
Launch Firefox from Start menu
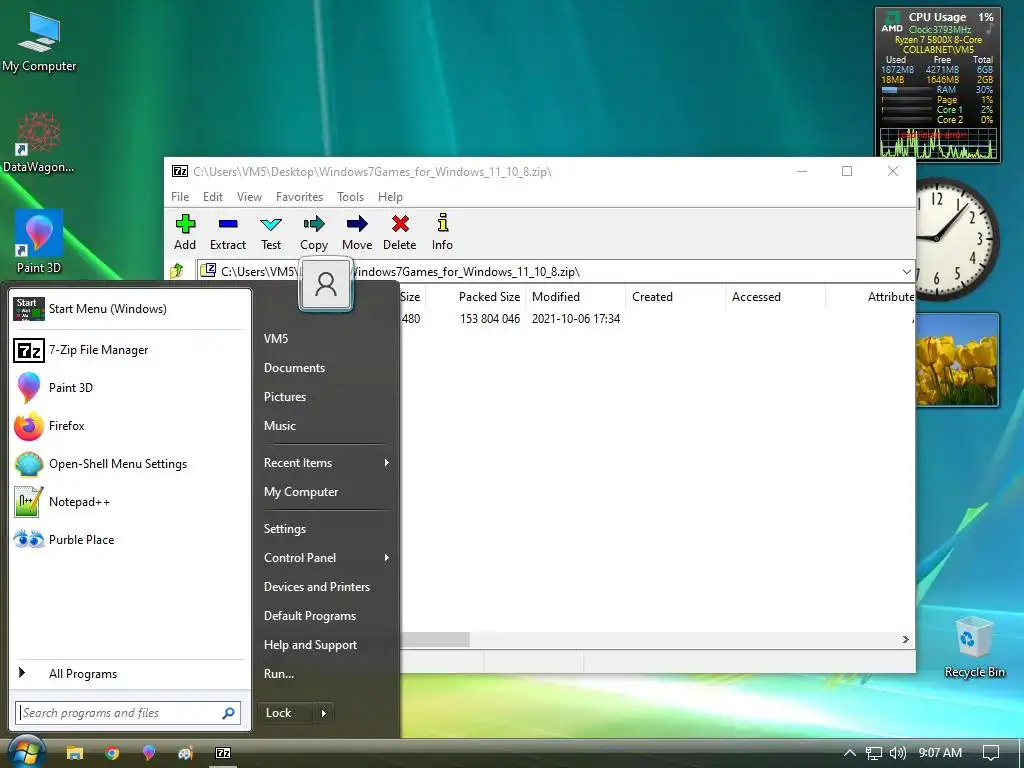coord(129,426)
